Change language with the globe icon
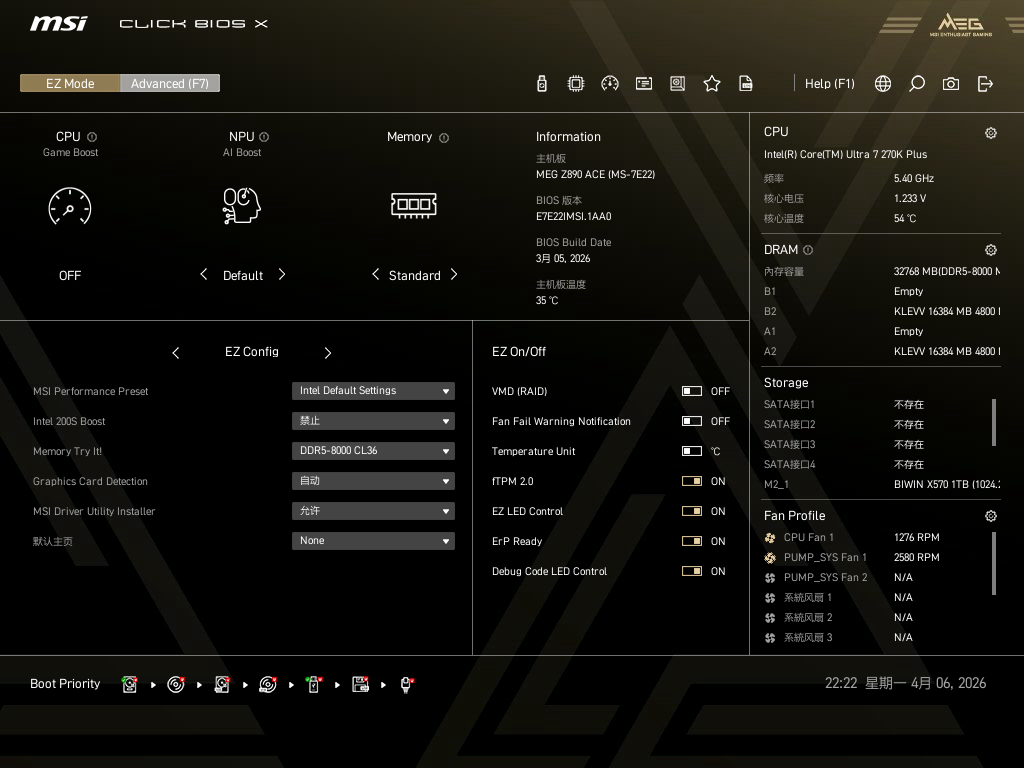This screenshot has width=1024, height=768. pos(883,84)
